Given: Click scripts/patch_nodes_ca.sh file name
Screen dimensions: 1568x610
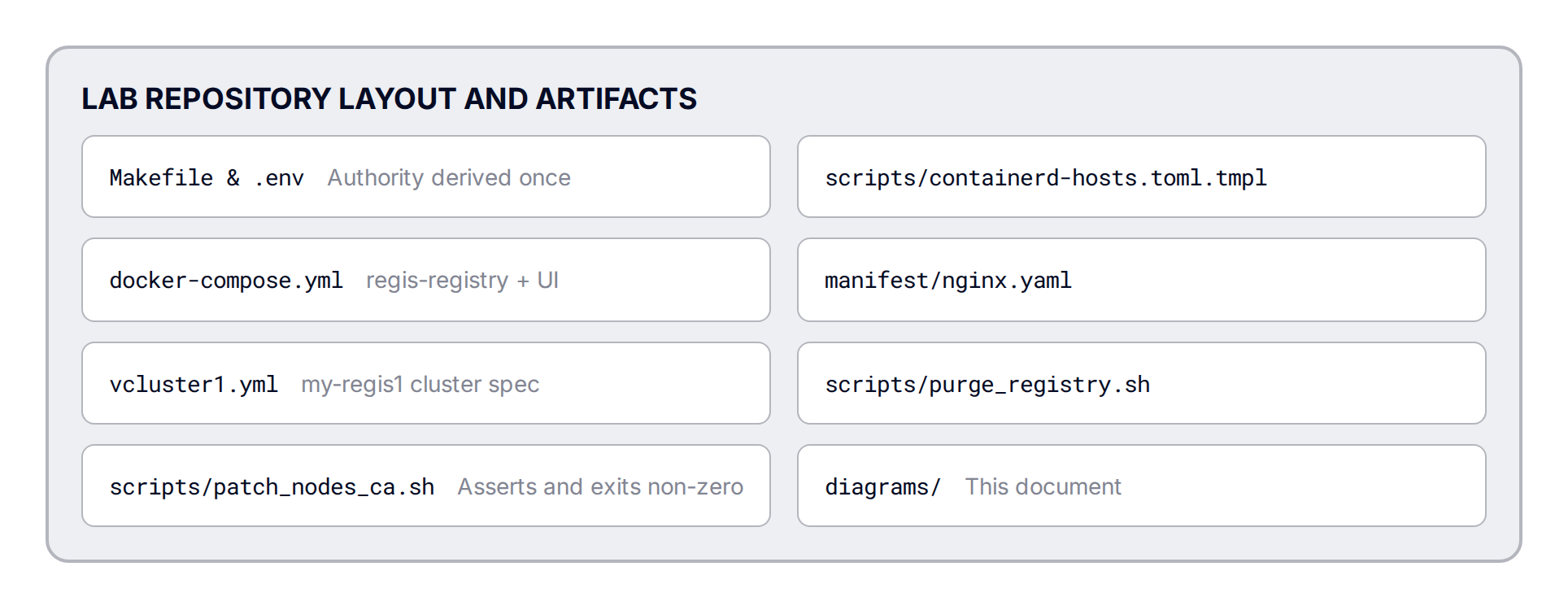Looking at the screenshot, I should click(272, 487).
